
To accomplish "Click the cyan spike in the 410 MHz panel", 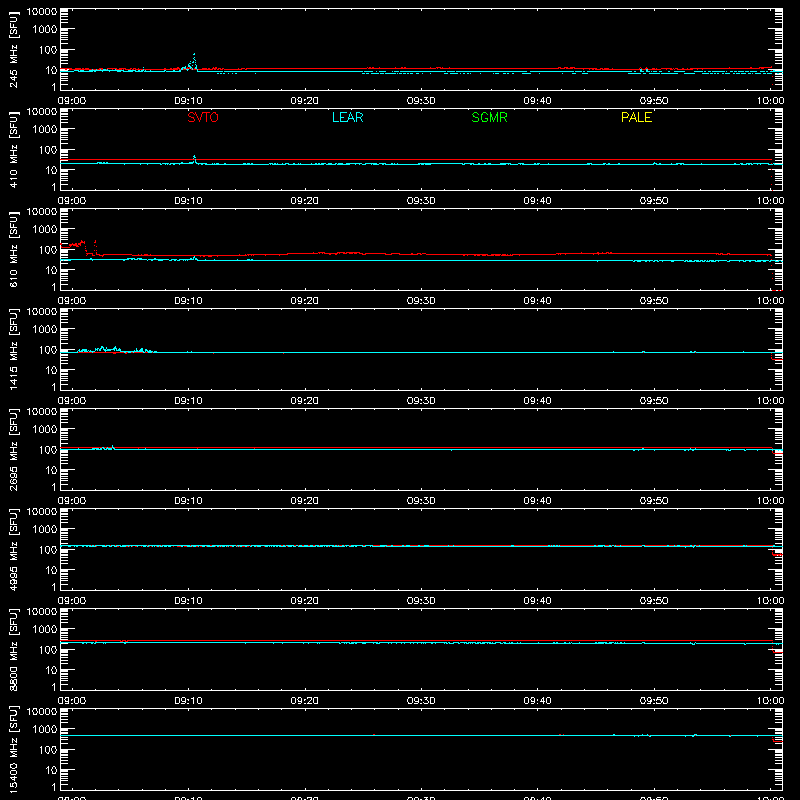I will [194, 159].
